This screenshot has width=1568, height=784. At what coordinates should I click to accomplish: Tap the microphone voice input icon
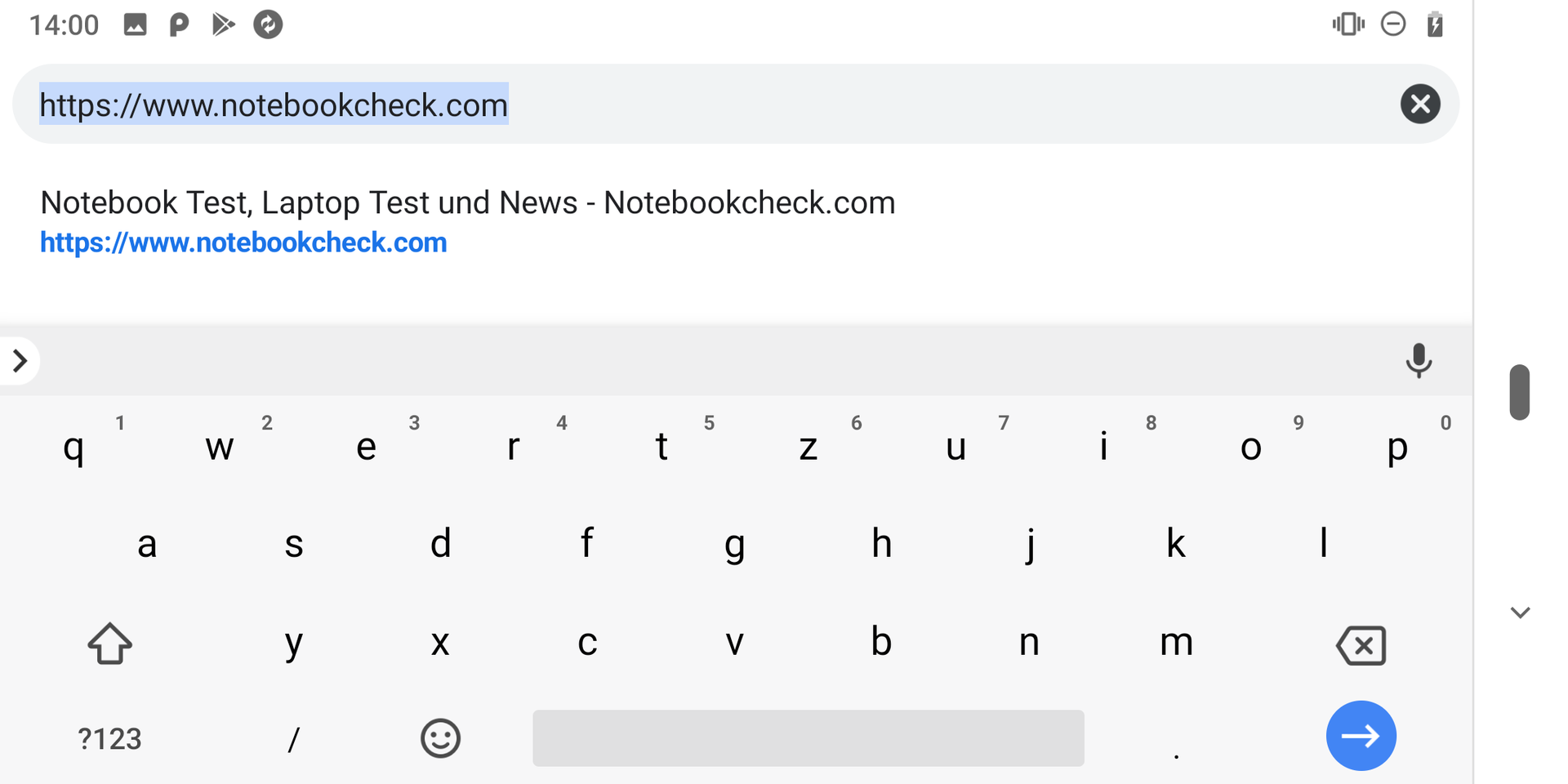click(x=1419, y=360)
